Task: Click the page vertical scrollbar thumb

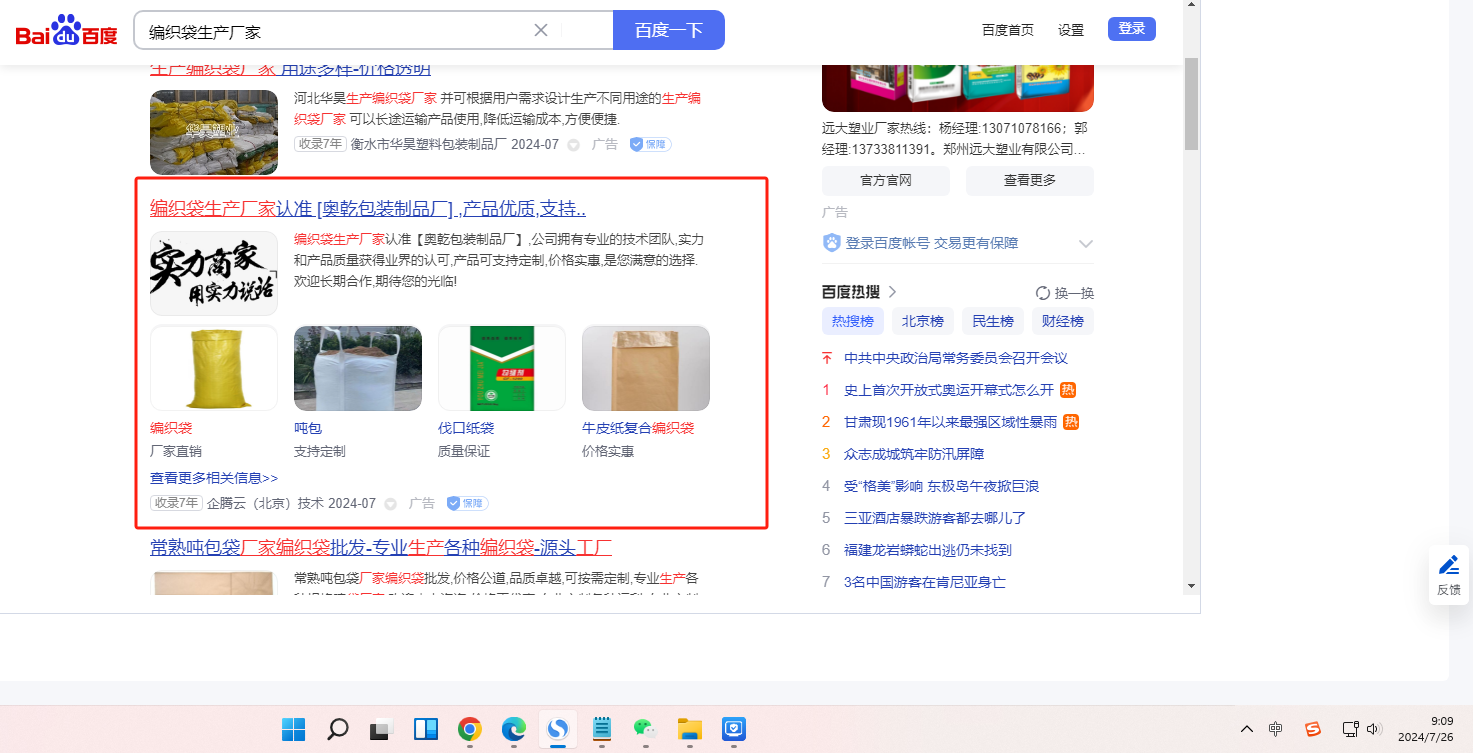Action: point(1191,104)
